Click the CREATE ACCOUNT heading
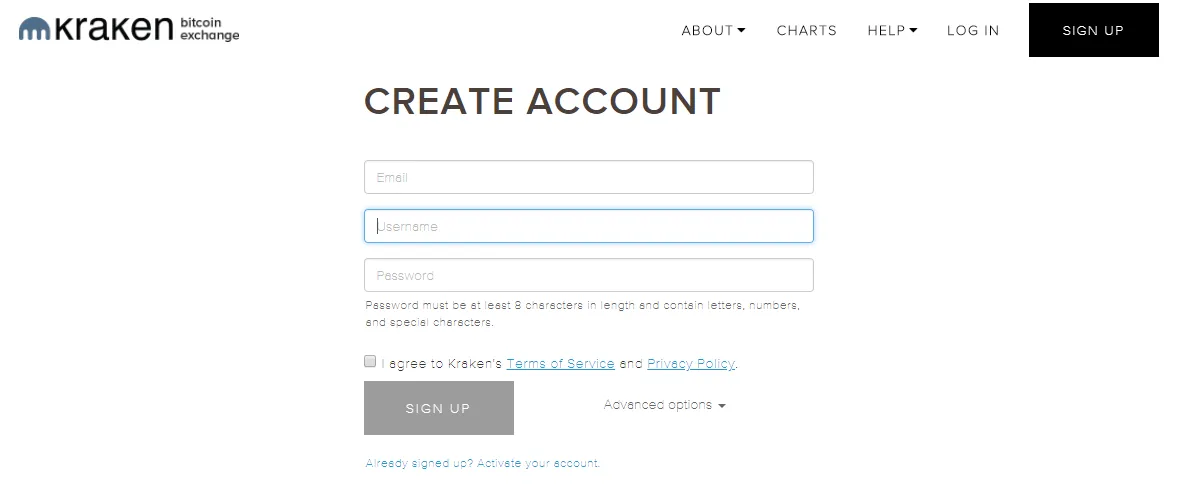The image size is (1183, 490). (x=542, y=101)
